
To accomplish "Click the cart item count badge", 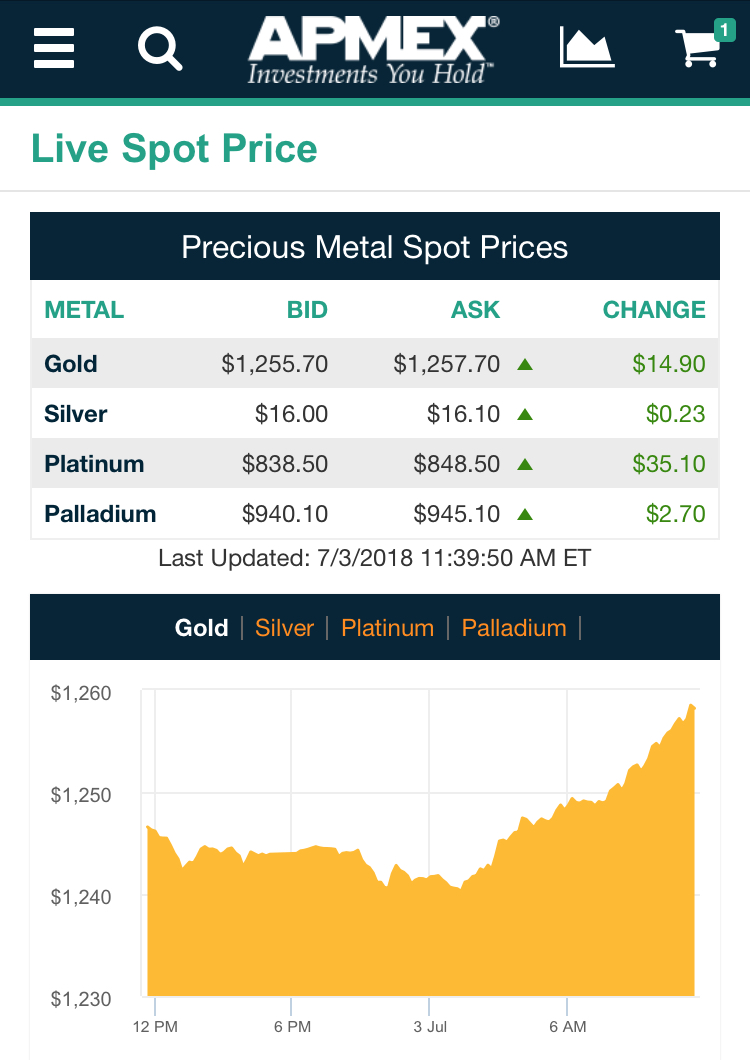I will pyautogui.click(x=723, y=30).
